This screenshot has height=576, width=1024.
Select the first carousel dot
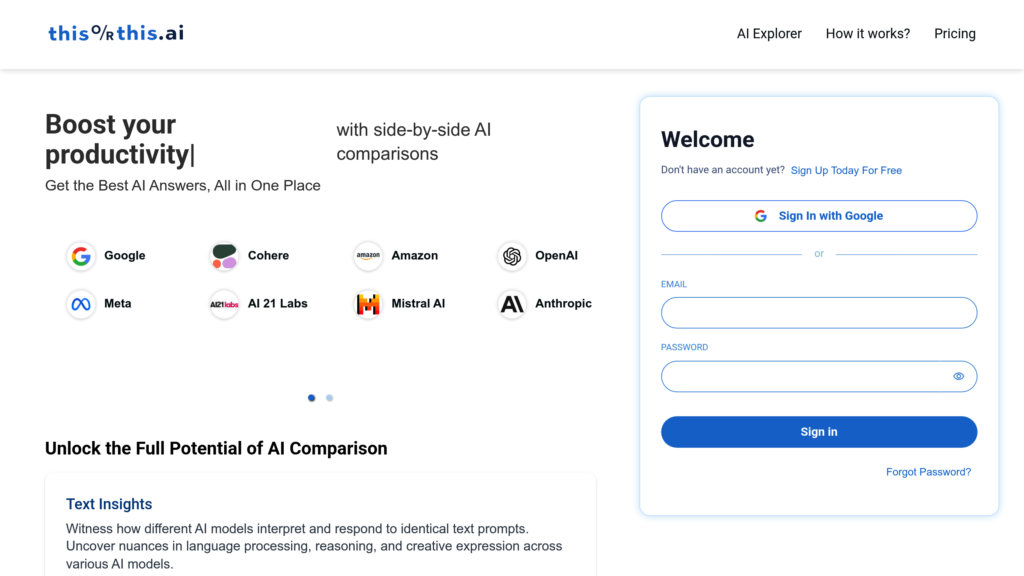[x=311, y=398]
